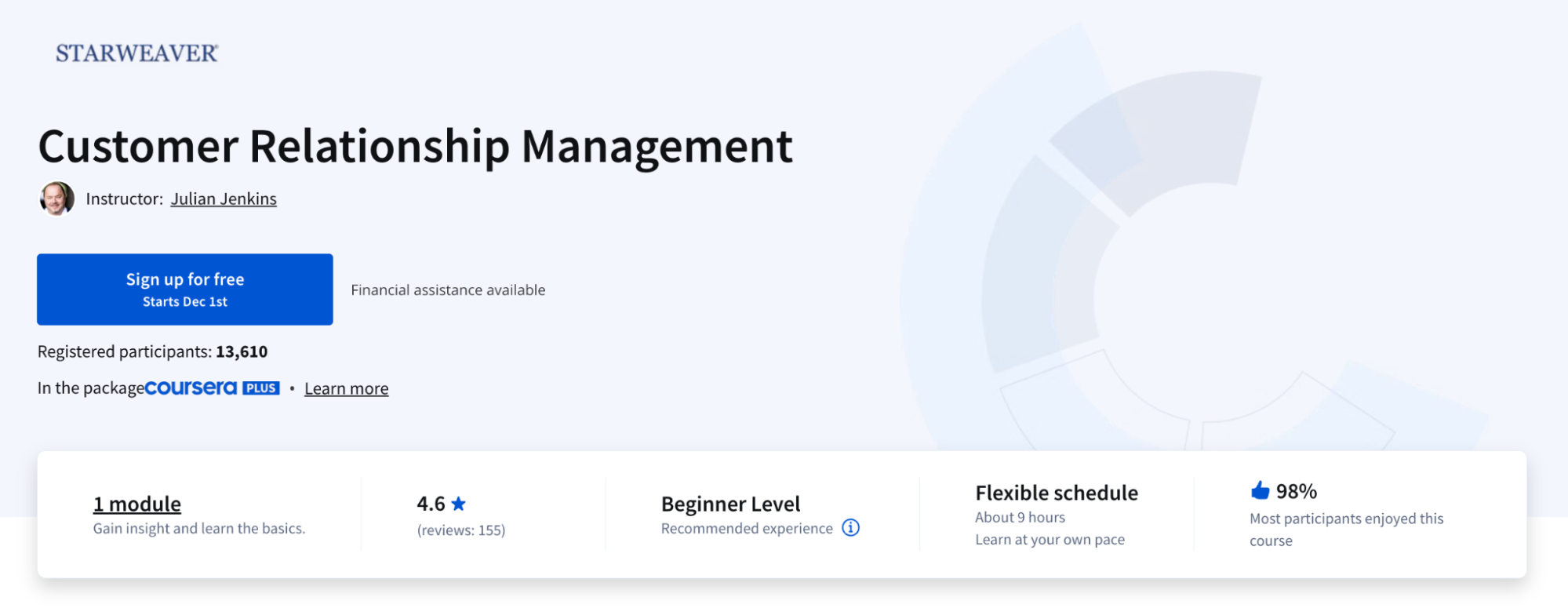Screen dimensions: 1568x608
Task: Click Most participants enjoyed this course text
Action: click(x=1346, y=530)
